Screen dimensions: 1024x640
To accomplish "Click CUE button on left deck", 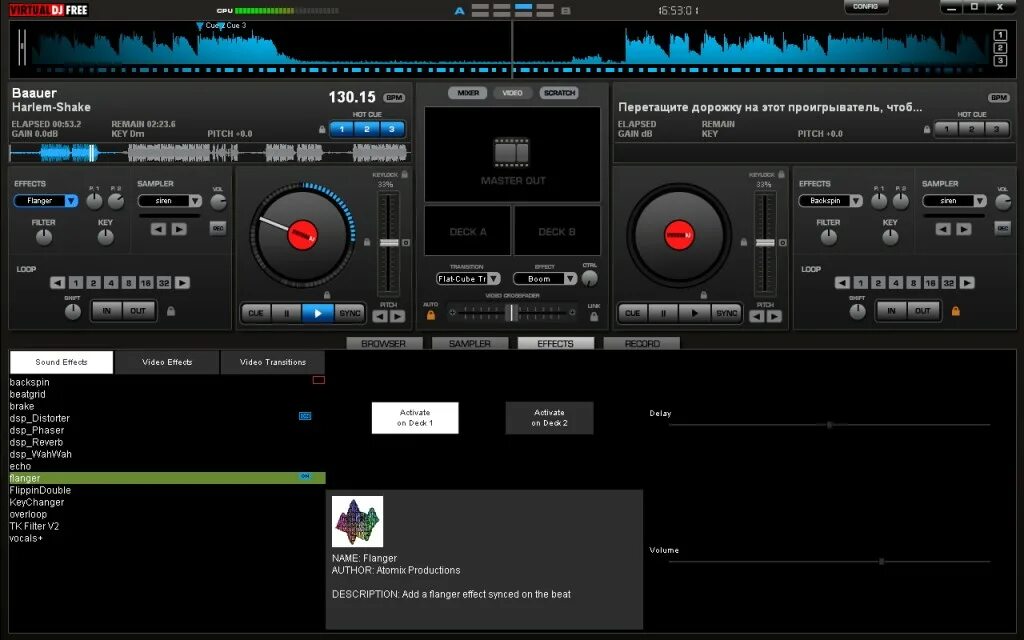I will pyautogui.click(x=256, y=313).
